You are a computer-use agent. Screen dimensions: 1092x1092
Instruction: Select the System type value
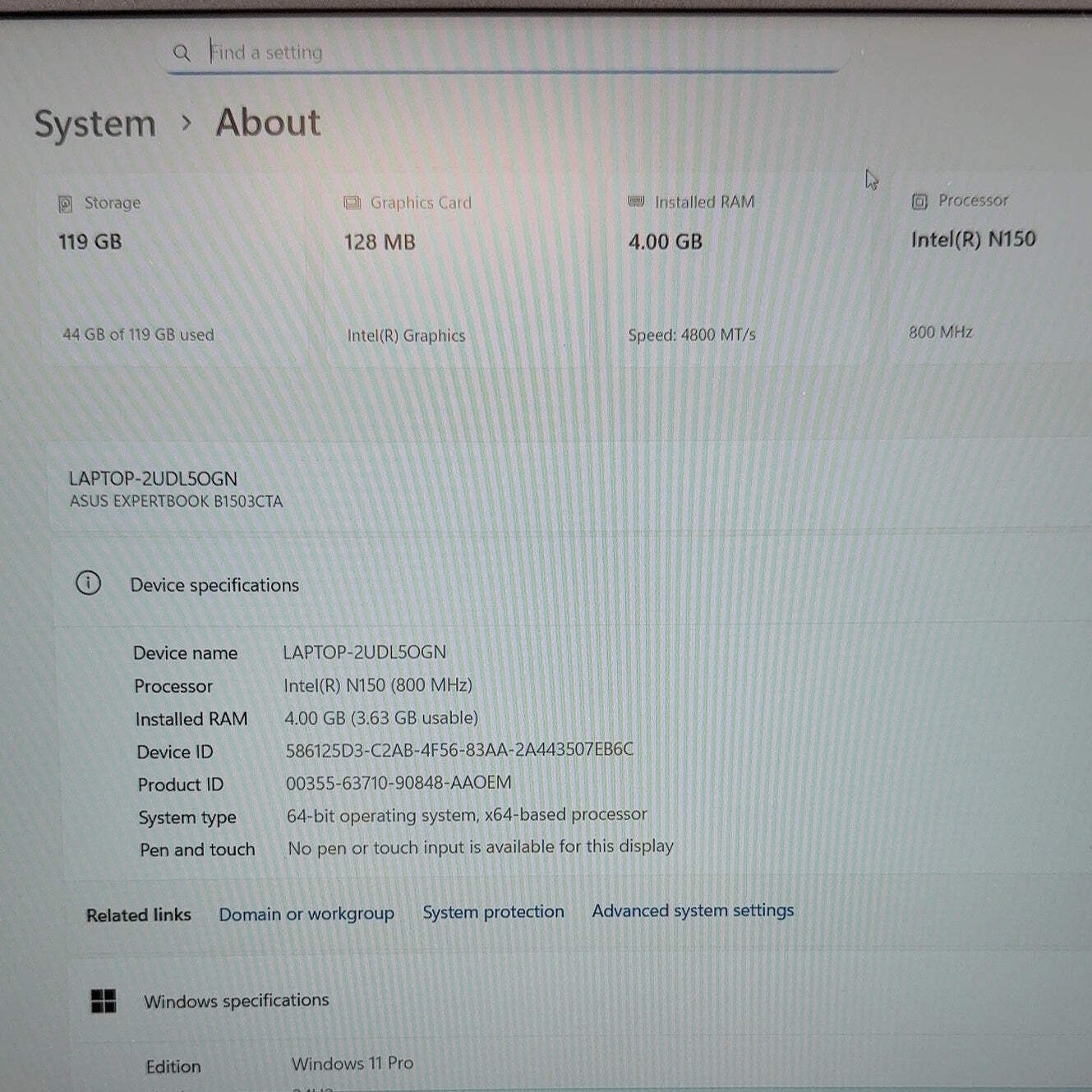[x=467, y=815]
